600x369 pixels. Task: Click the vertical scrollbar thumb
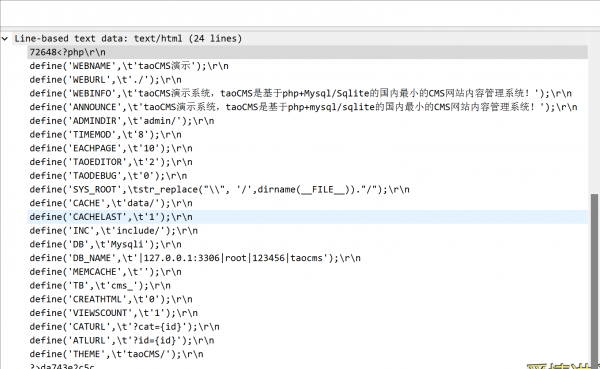click(x=594, y=279)
